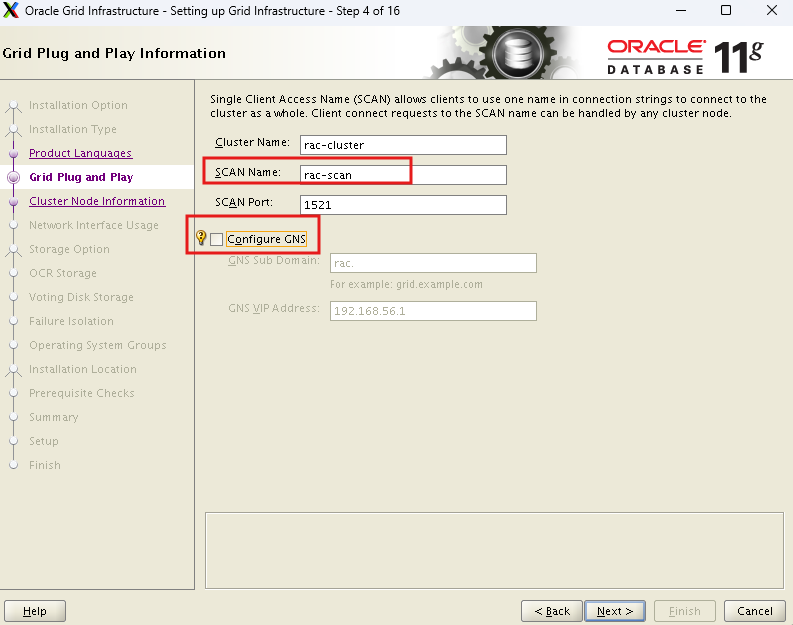Click the Voting Disk Storage step
The image size is (793, 625).
point(81,297)
